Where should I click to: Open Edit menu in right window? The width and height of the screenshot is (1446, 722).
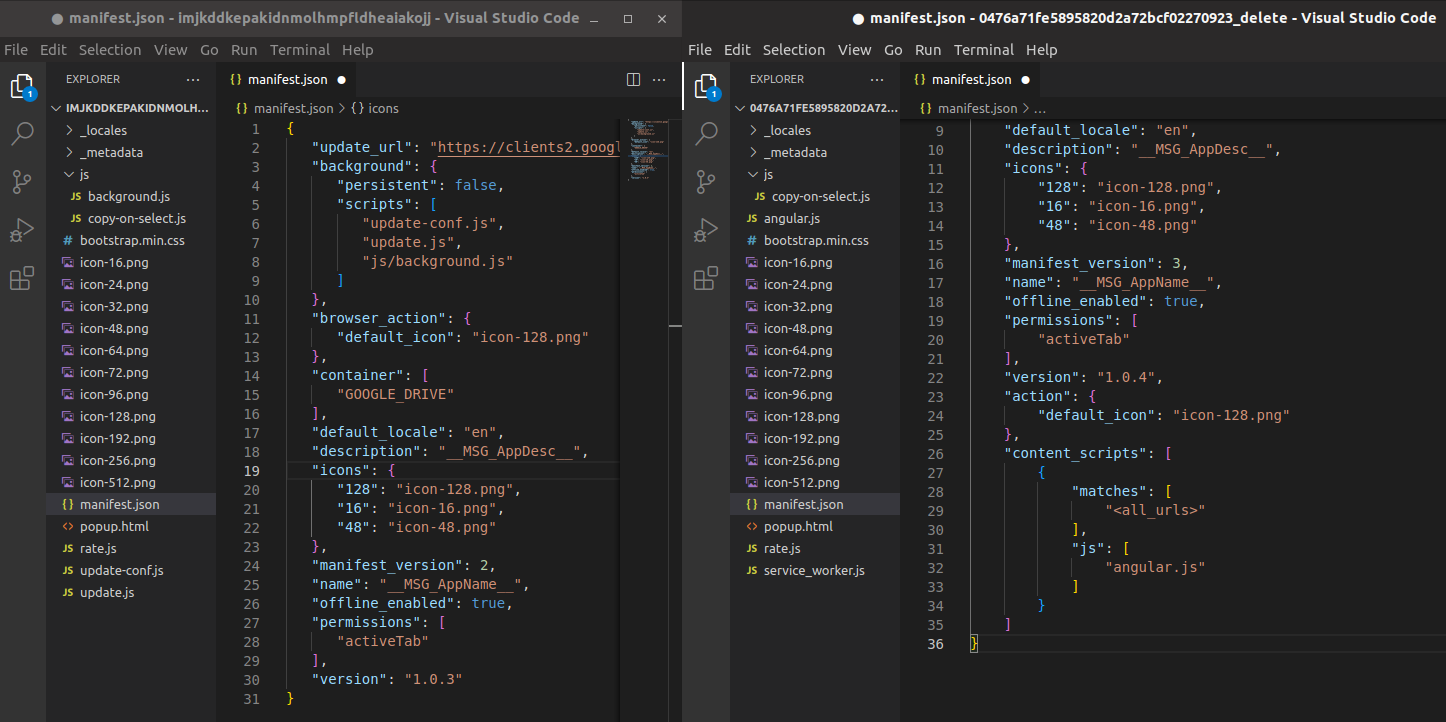[737, 50]
